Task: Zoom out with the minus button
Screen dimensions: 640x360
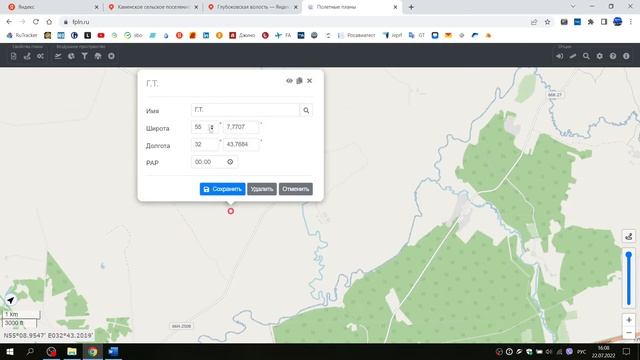Action: pos(629,333)
